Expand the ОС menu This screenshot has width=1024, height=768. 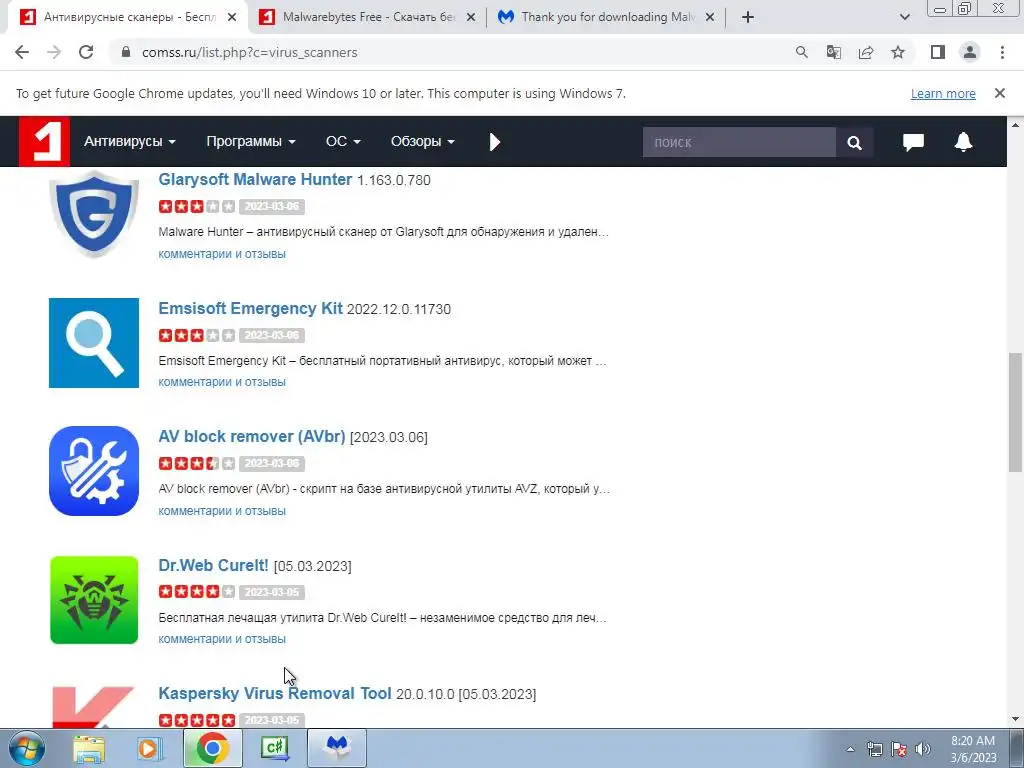tap(343, 141)
